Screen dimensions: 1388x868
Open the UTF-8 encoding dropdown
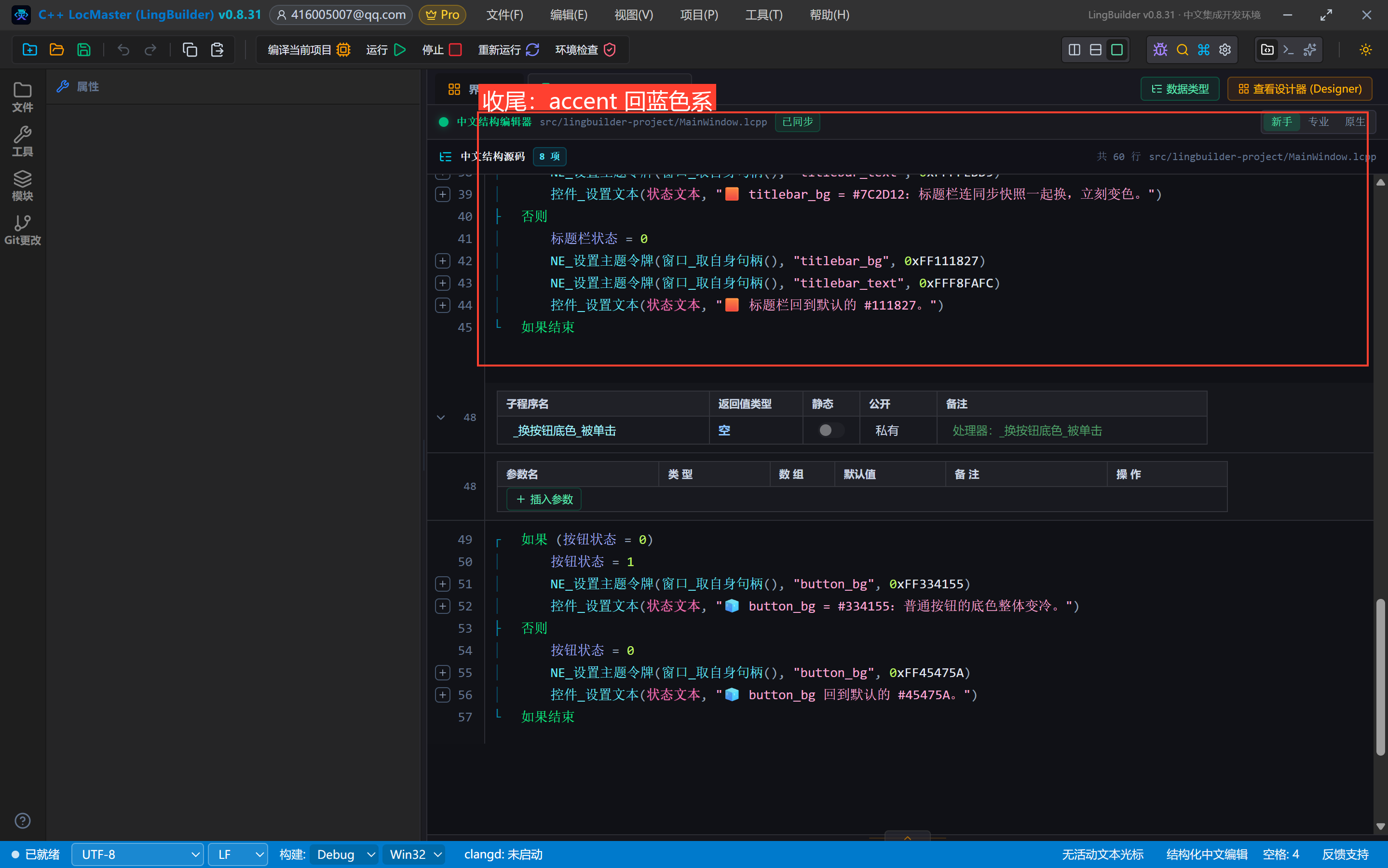click(x=137, y=855)
